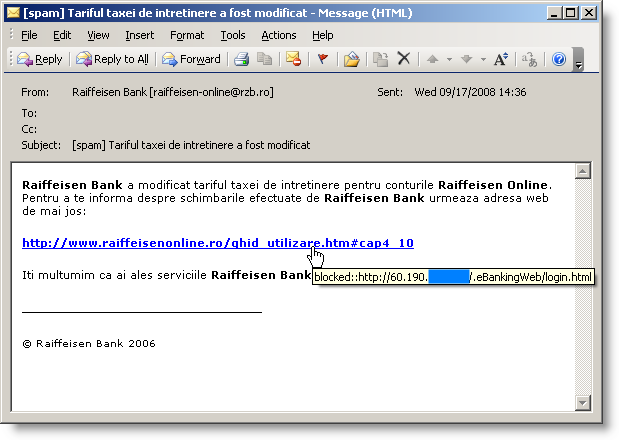Viewport: 619px width, 440px height.
Task: Expand toolbar options chevron
Action: 578,60
